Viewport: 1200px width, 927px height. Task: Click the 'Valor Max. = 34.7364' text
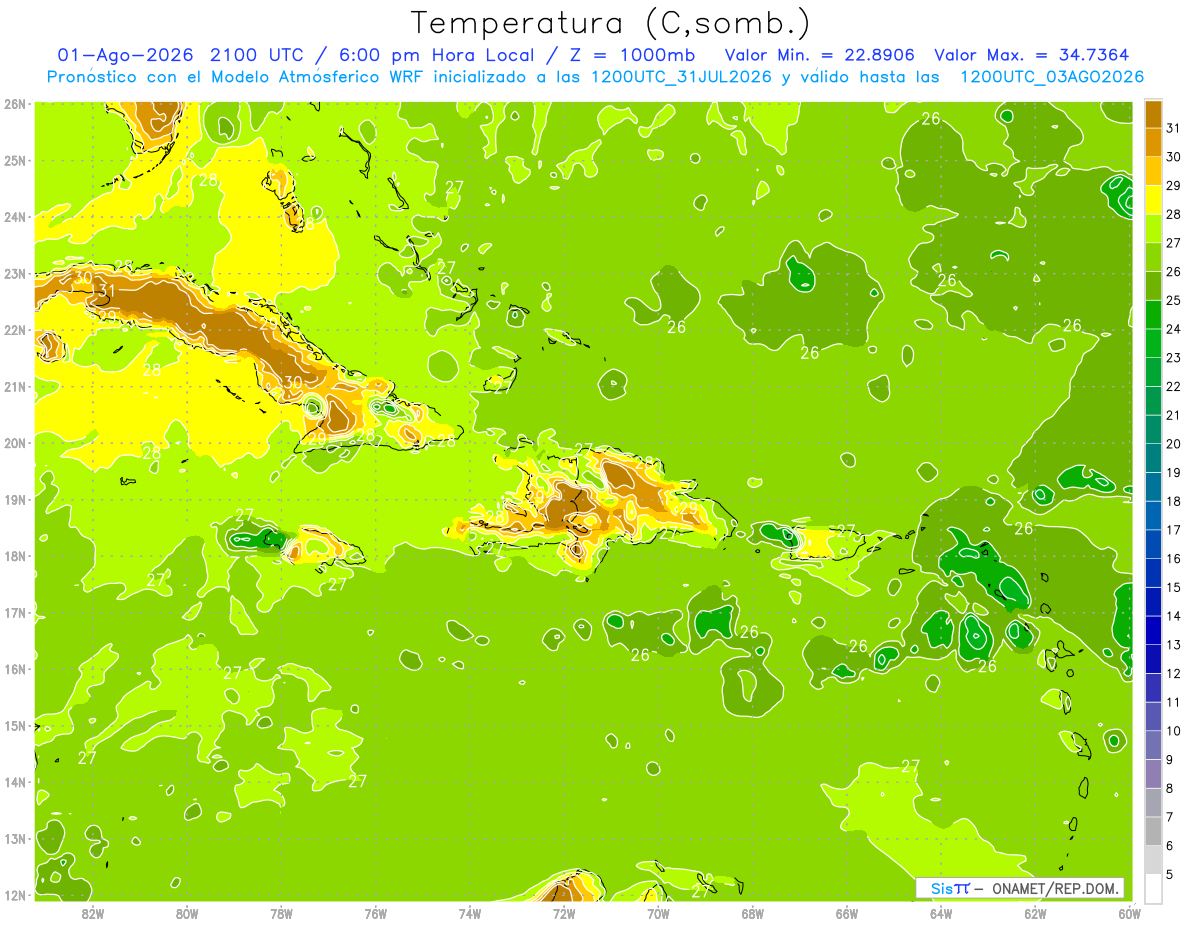click(1034, 55)
